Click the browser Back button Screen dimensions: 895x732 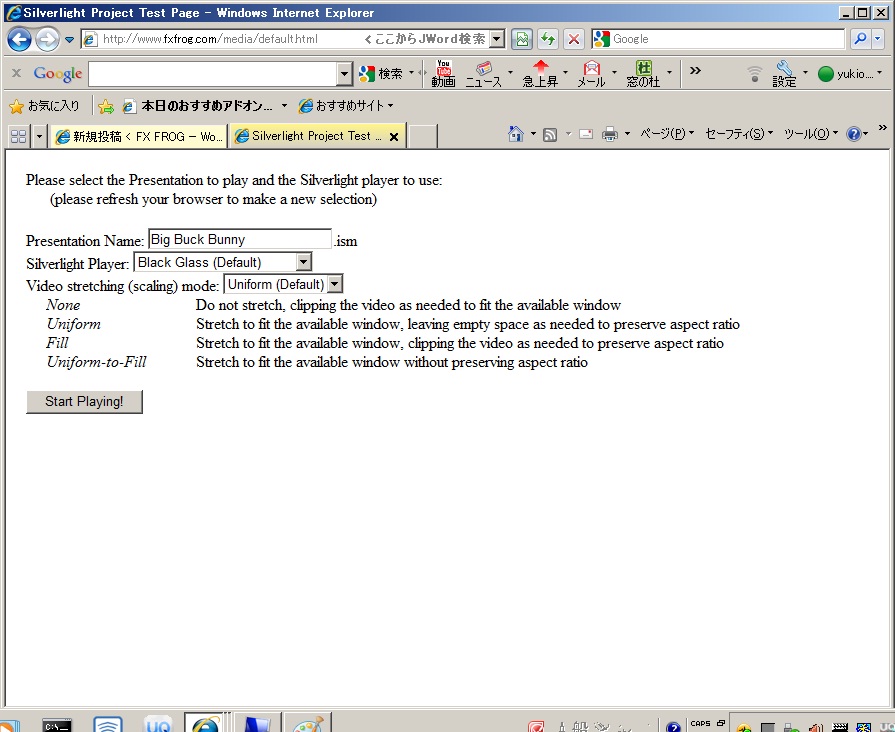click(19, 40)
